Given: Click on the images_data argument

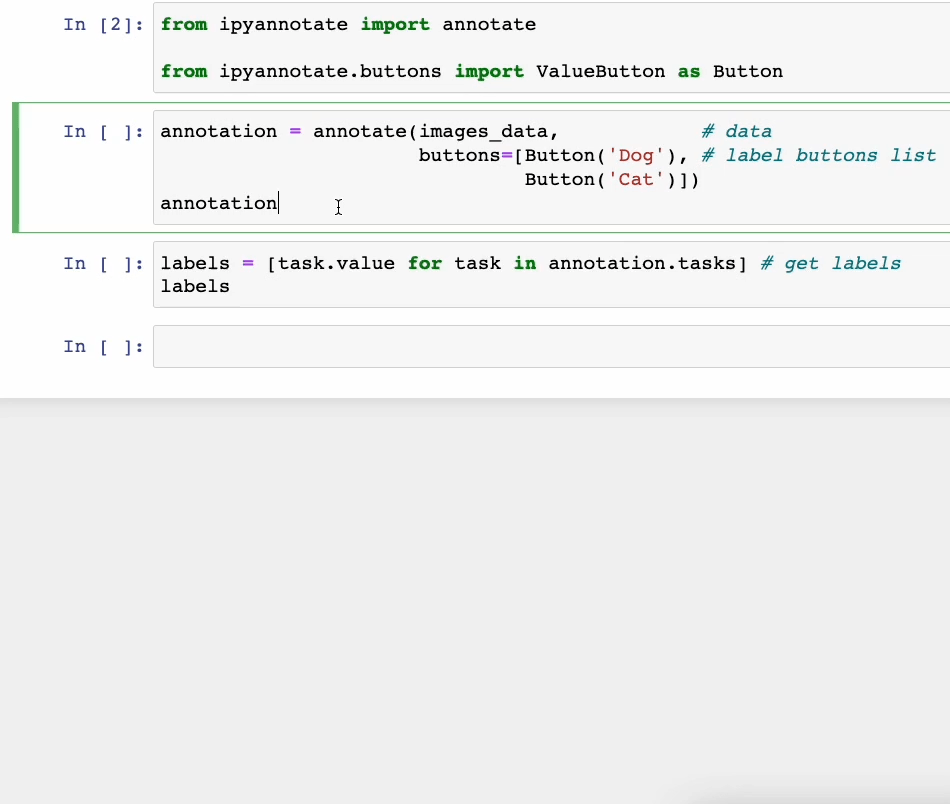Looking at the screenshot, I should [x=483, y=131].
